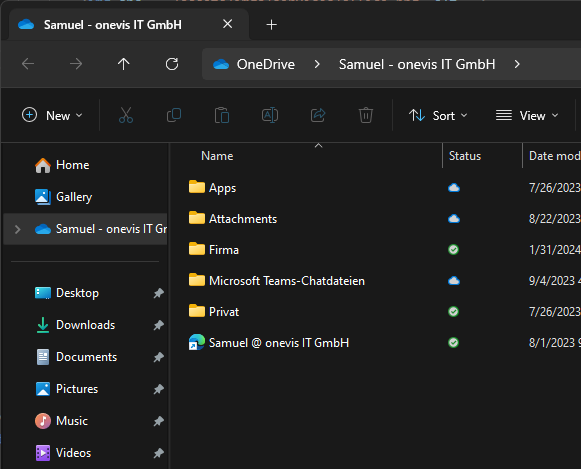
Task: Refresh the current folder view
Action: [172, 64]
